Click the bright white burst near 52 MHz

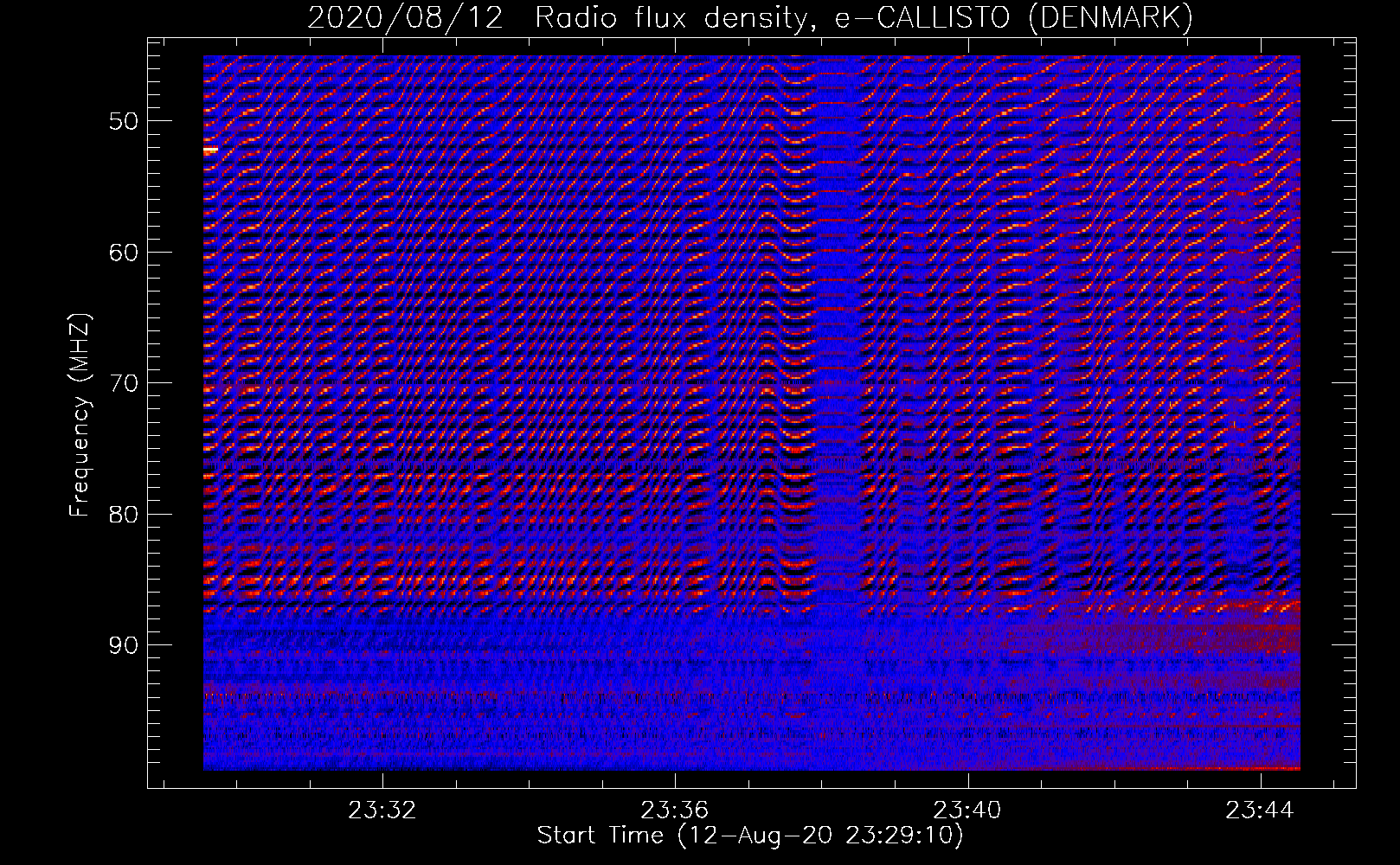pos(210,151)
